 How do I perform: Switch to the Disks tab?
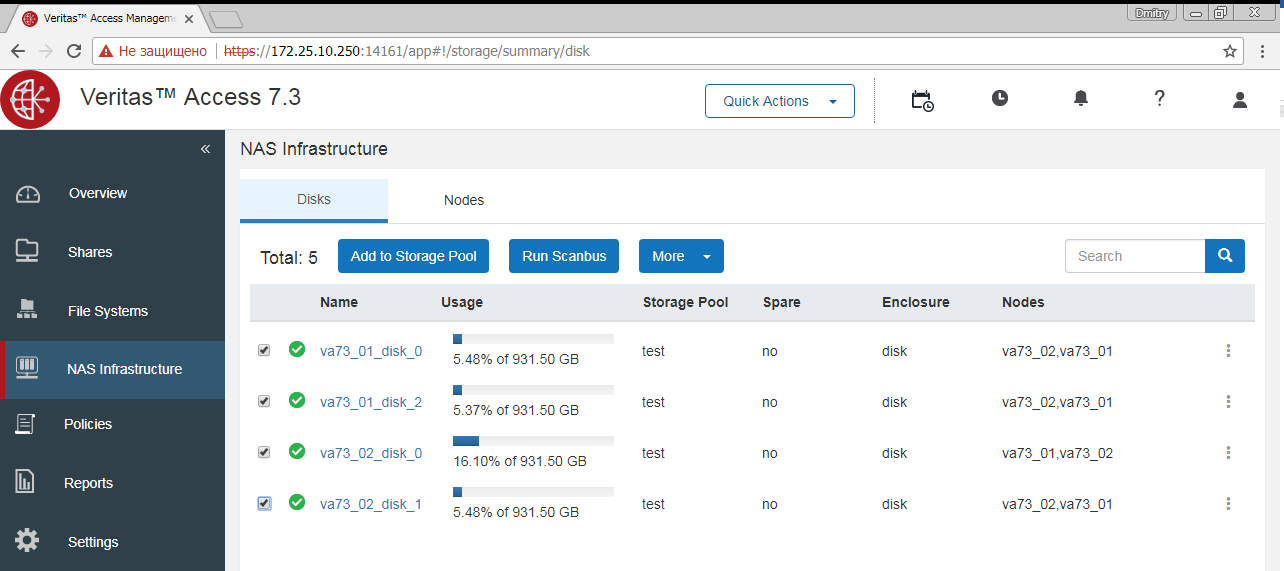(x=314, y=200)
